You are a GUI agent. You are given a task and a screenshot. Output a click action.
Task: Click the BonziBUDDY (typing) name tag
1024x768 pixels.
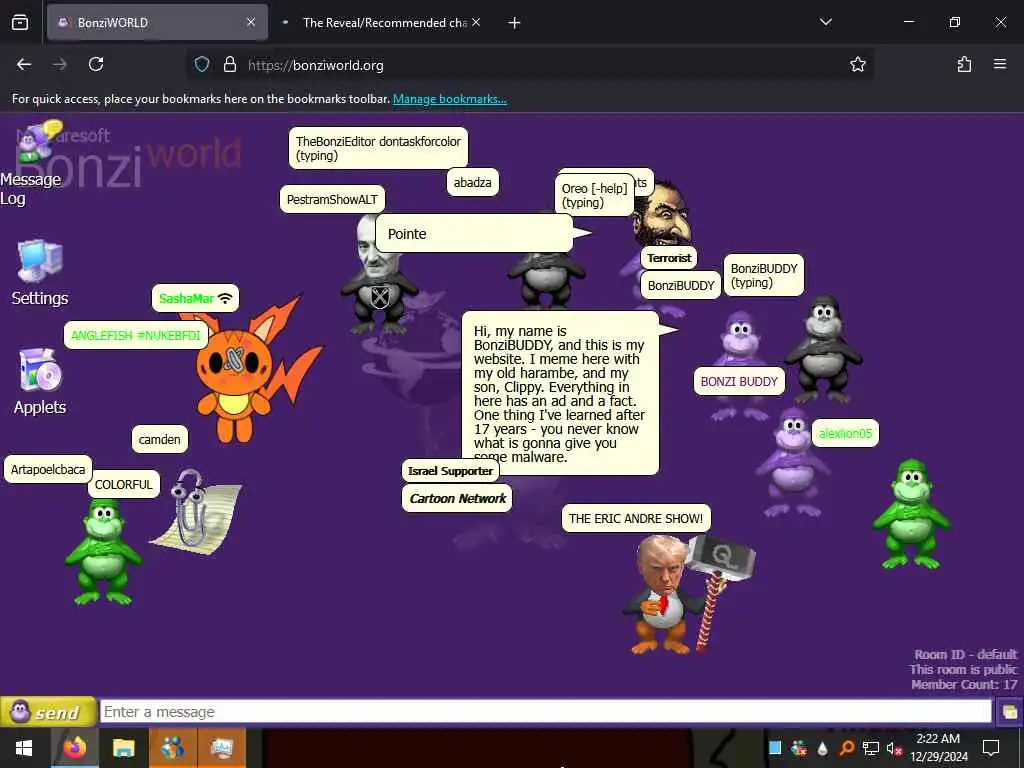click(763, 275)
